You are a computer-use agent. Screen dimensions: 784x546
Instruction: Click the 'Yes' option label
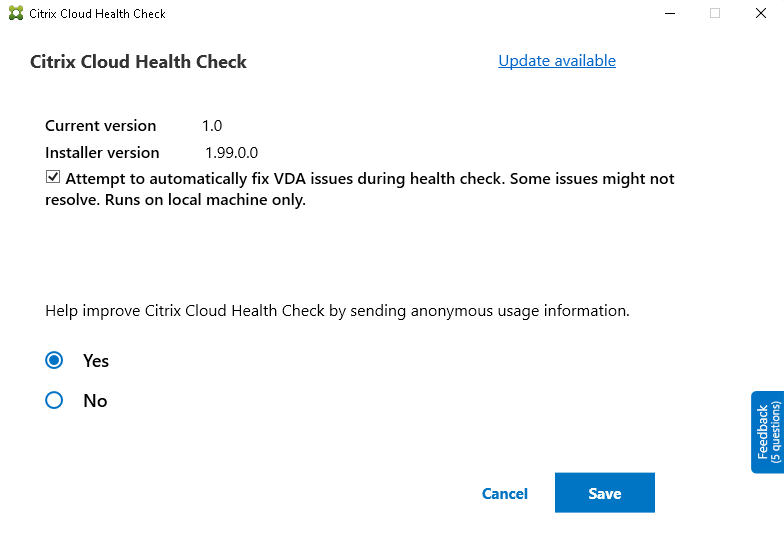coord(96,361)
